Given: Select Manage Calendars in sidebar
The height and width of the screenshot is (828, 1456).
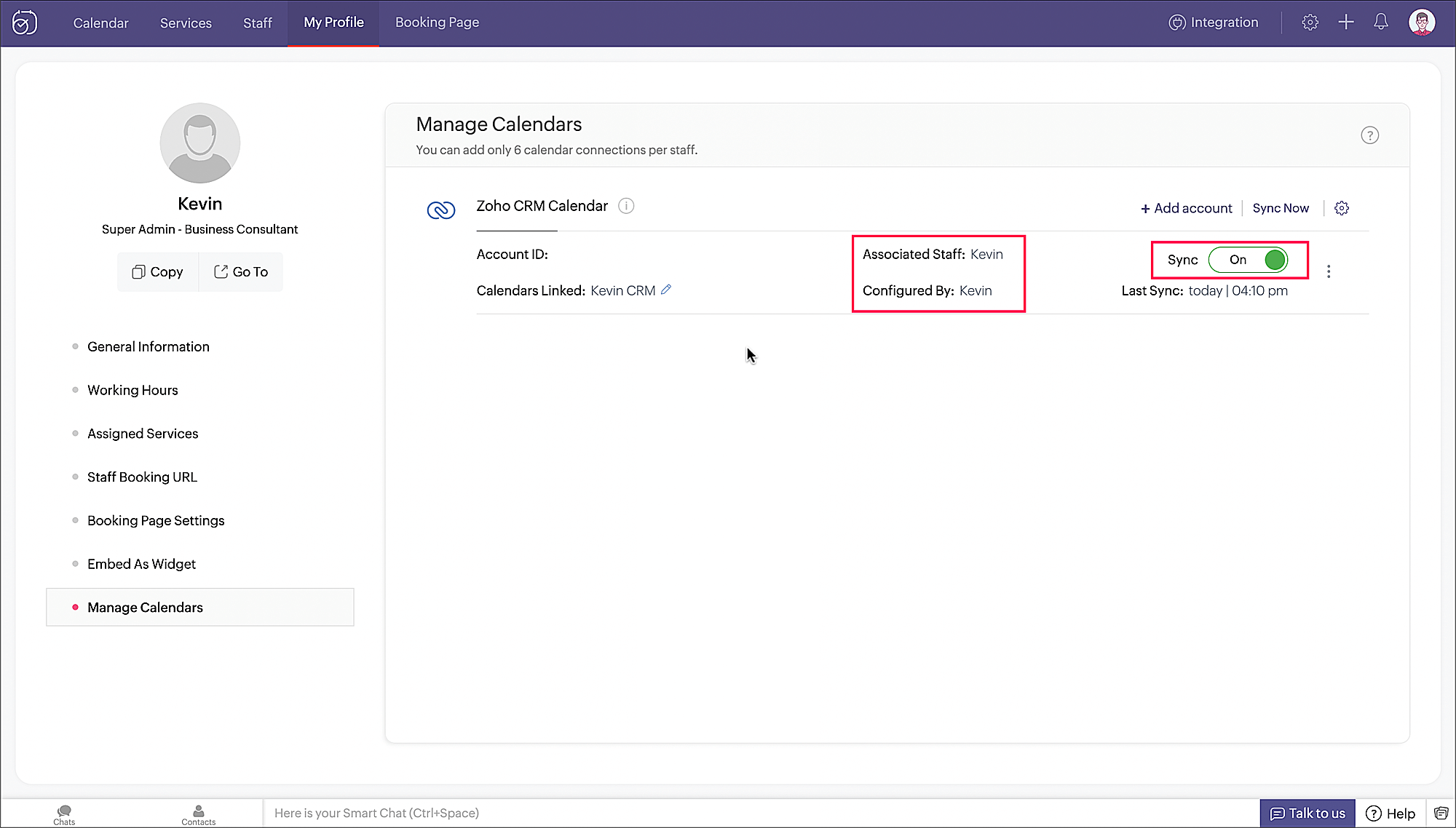Looking at the screenshot, I should tap(200, 608).
